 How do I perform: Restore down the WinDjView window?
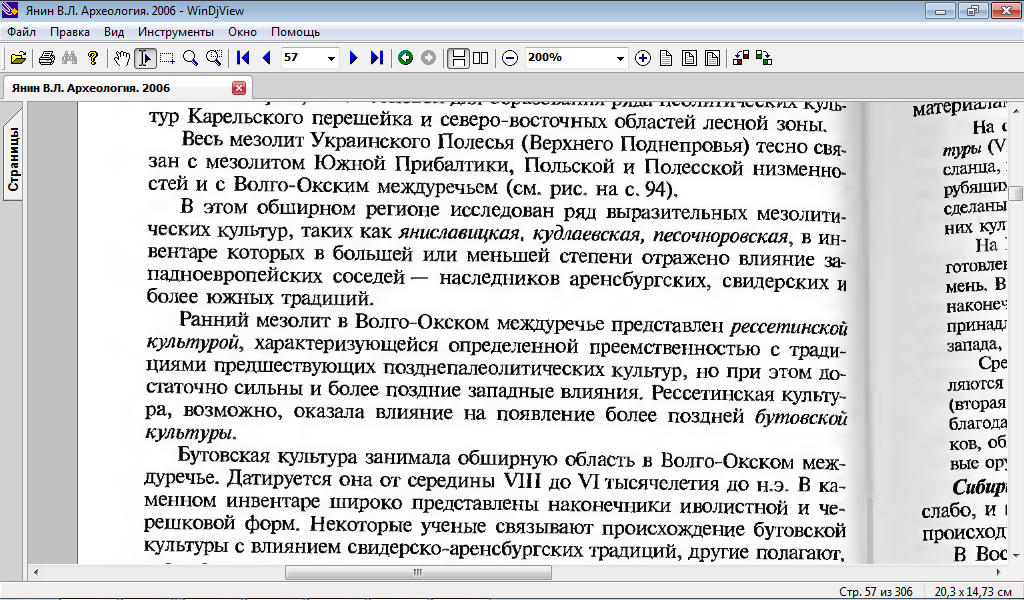click(x=972, y=10)
